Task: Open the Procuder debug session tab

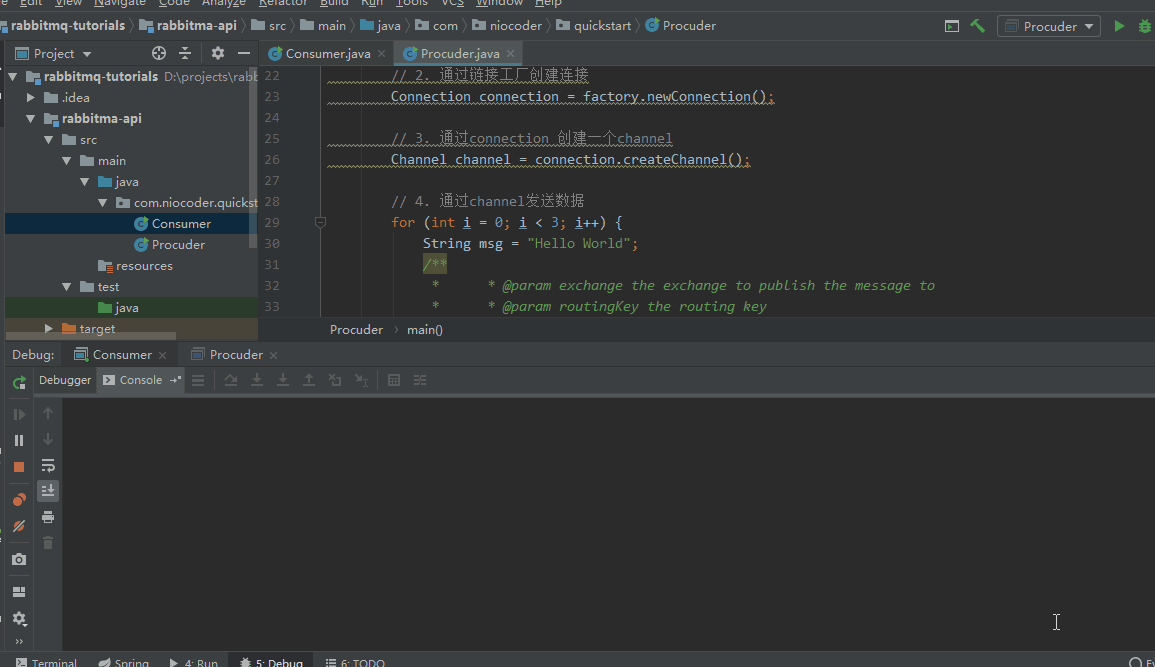Action: click(x=236, y=355)
